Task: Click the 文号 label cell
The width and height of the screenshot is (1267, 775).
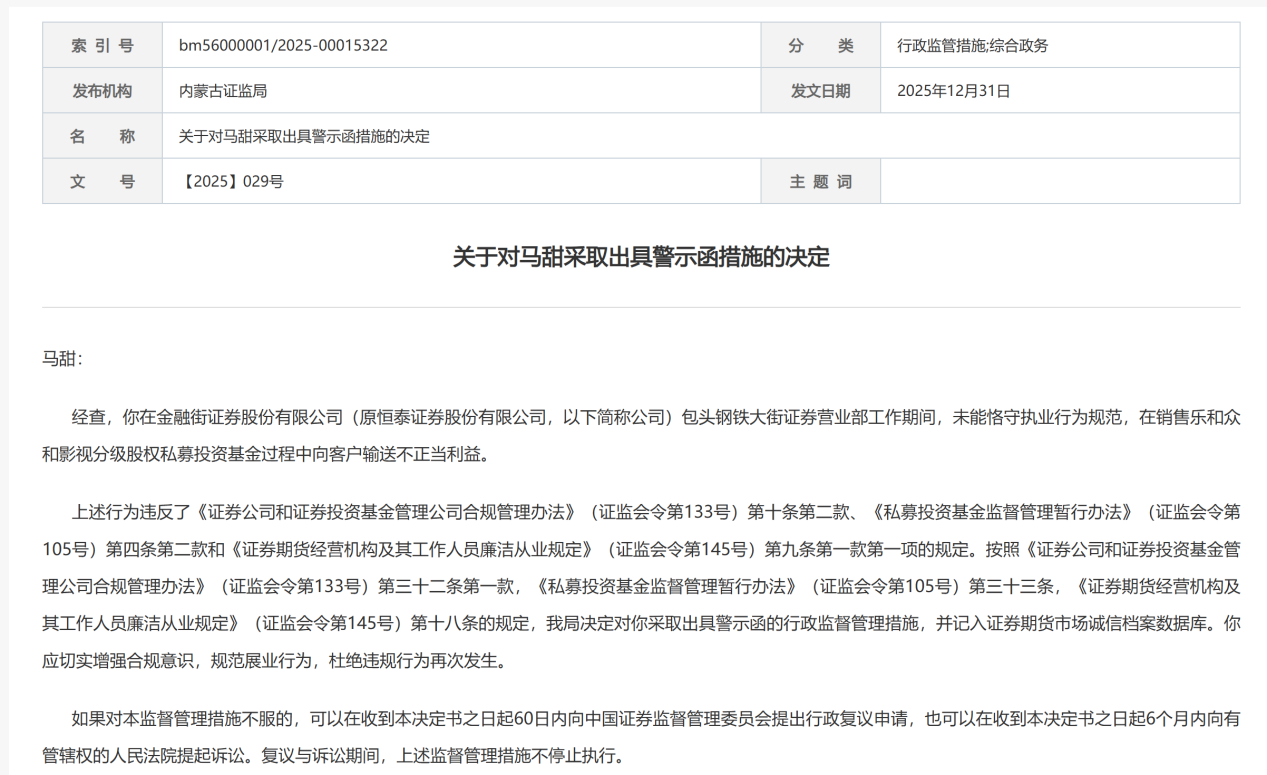Action: [102, 181]
